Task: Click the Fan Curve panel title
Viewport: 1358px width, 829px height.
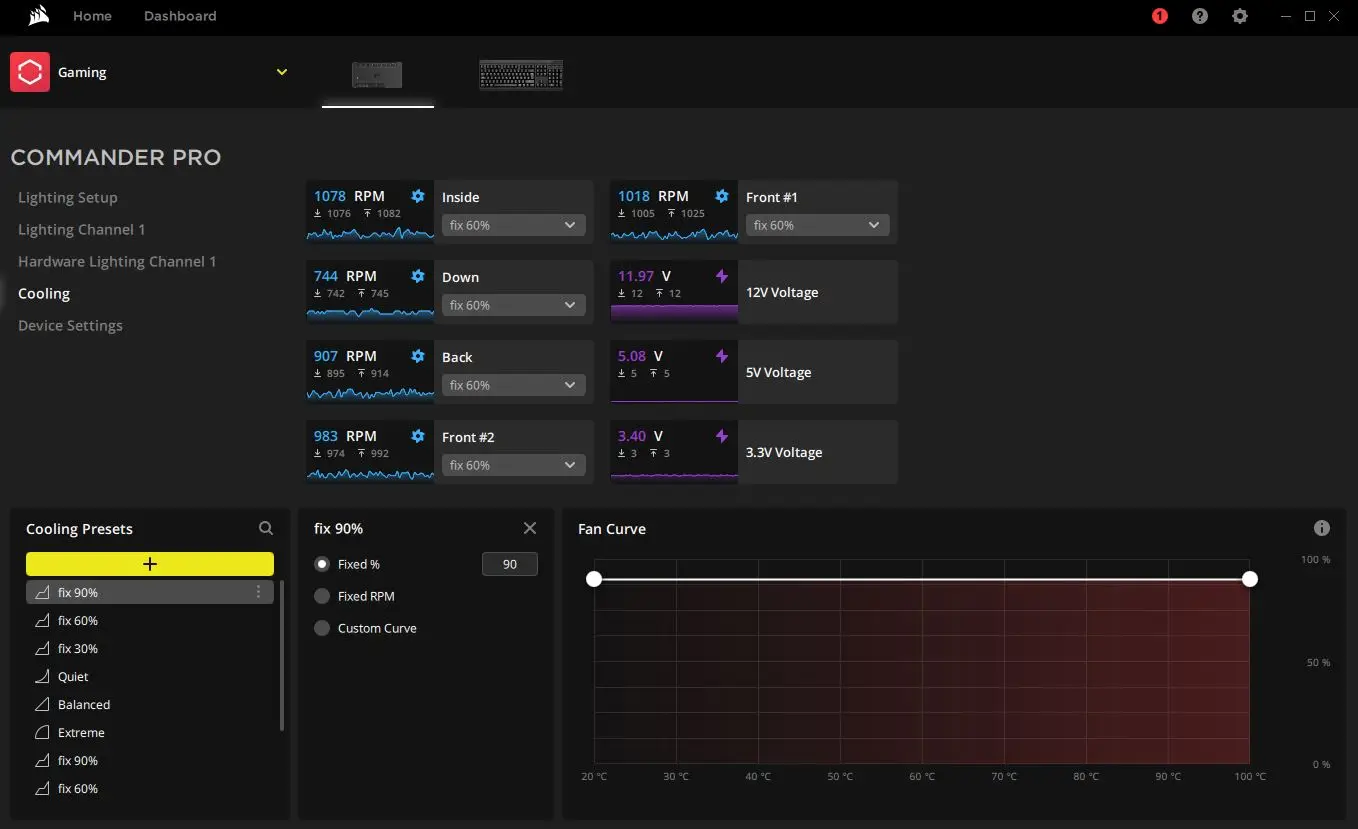Action: (x=612, y=529)
